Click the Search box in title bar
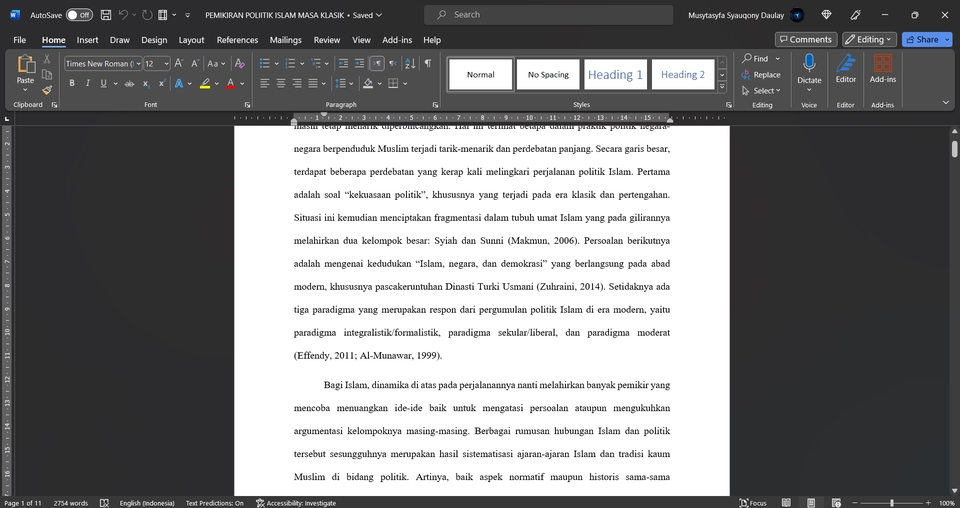 click(549, 15)
